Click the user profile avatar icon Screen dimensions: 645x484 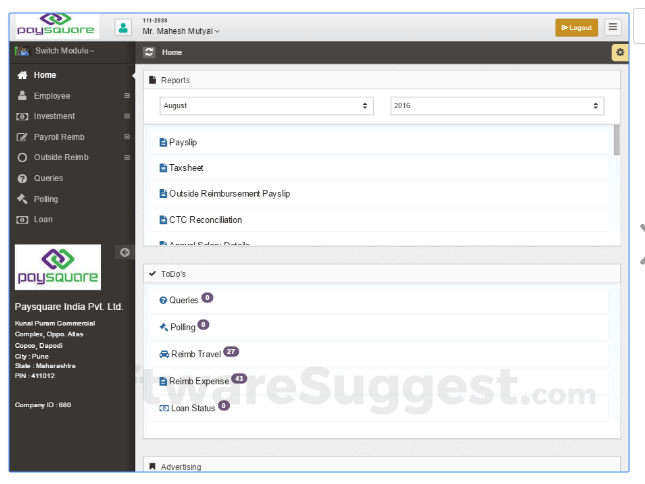123,27
